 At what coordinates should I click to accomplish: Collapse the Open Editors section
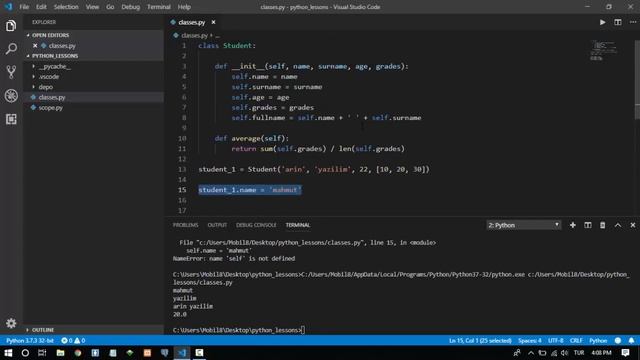pos(51,35)
